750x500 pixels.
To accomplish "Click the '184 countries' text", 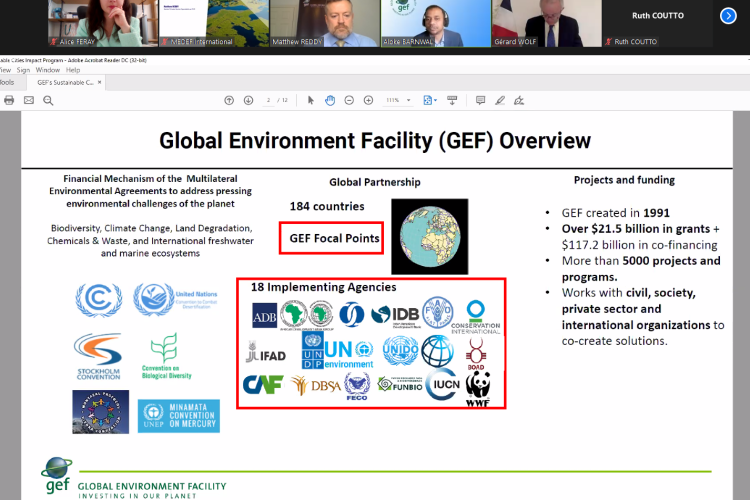I will click(x=327, y=206).
